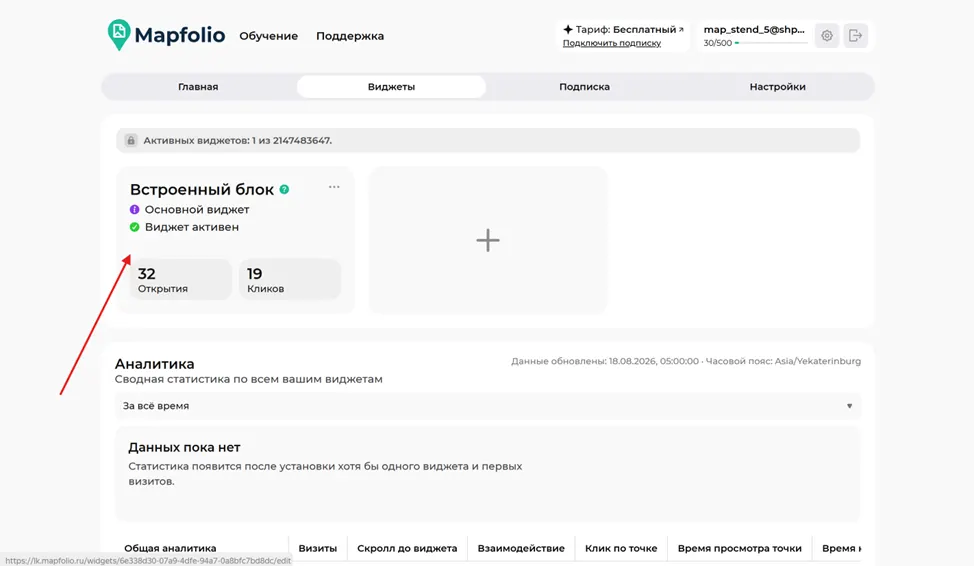The height and width of the screenshot is (566, 974).
Task: Click the Mapfolio logo pin icon
Action: point(118,34)
